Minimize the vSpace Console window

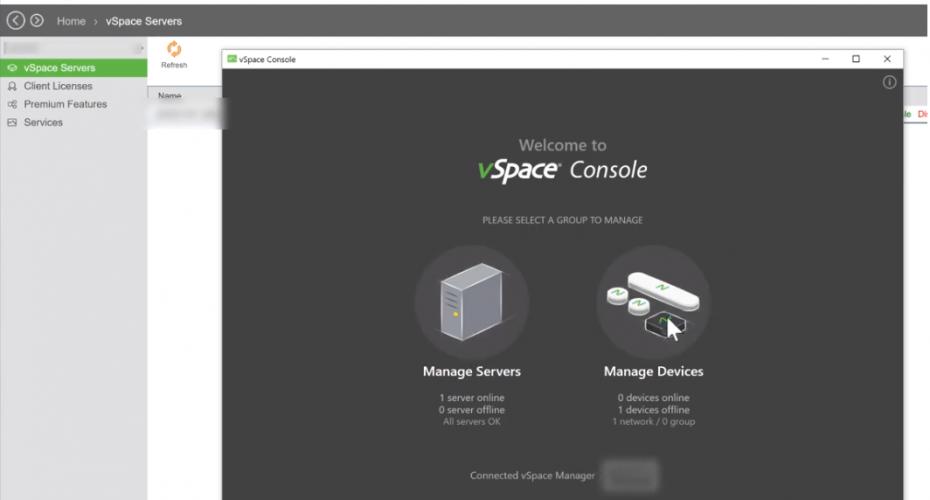825,59
